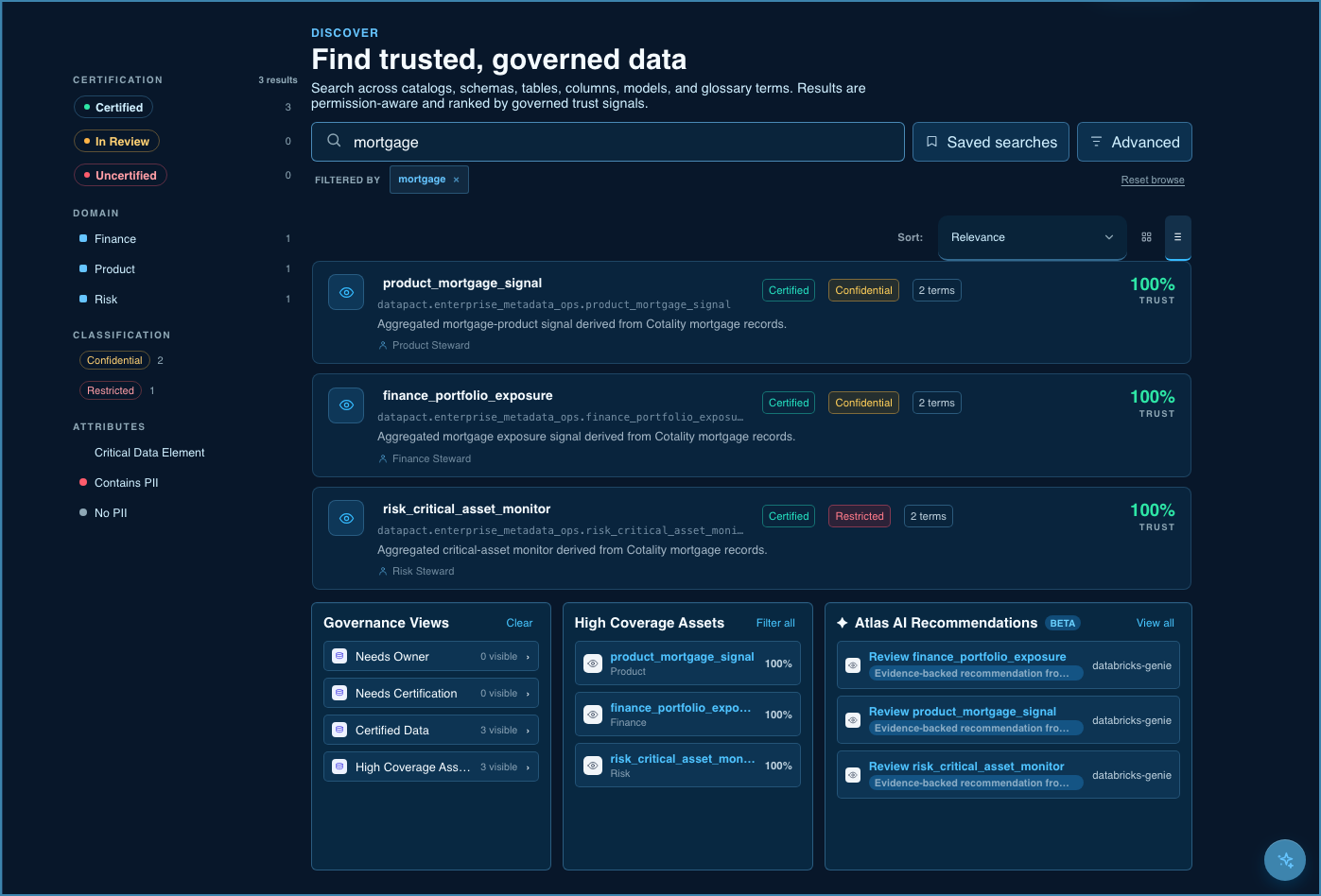
Task: Click the search magnifier icon
Action: point(334,141)
